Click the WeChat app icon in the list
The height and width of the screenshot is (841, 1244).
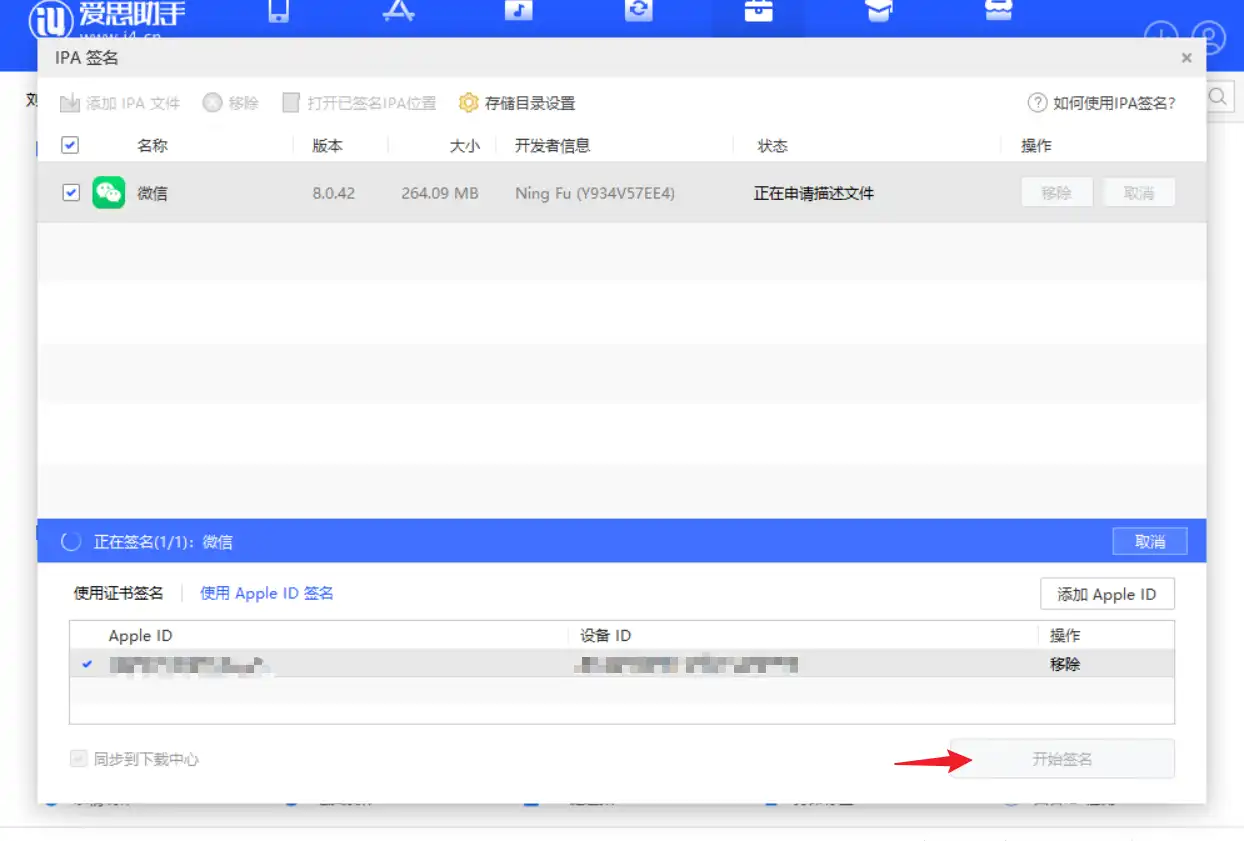109,193
